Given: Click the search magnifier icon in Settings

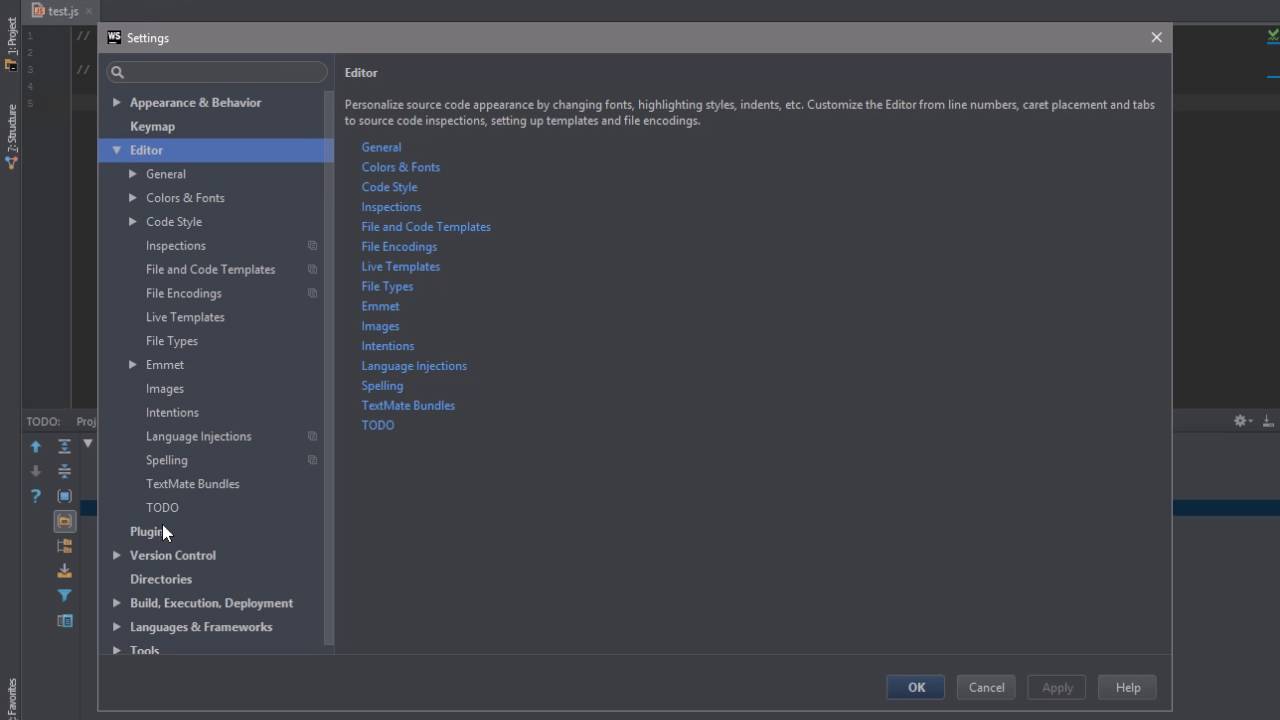Looking at the screenshot, I should [x=117, y=72].
